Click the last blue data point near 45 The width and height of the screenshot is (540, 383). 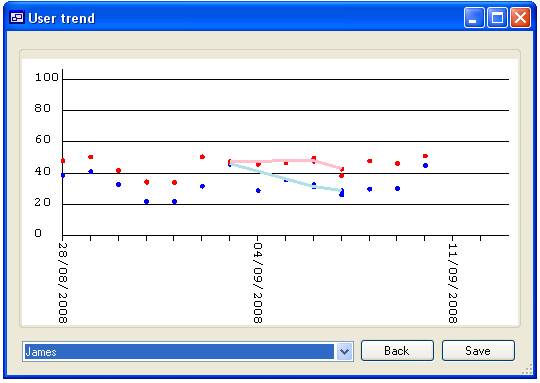(x=425, y=166)
